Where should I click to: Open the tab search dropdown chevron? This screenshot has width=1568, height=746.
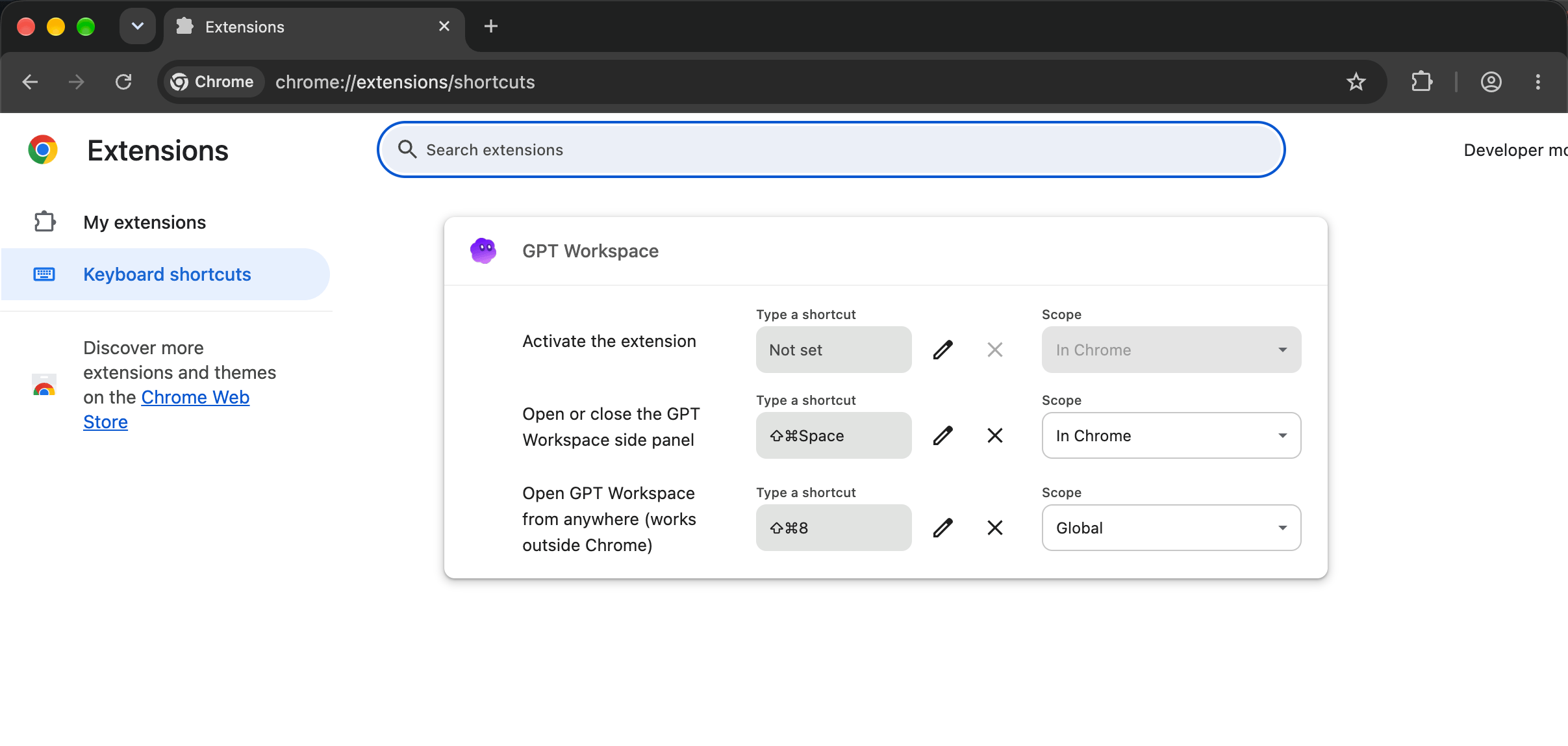(137, 27)
